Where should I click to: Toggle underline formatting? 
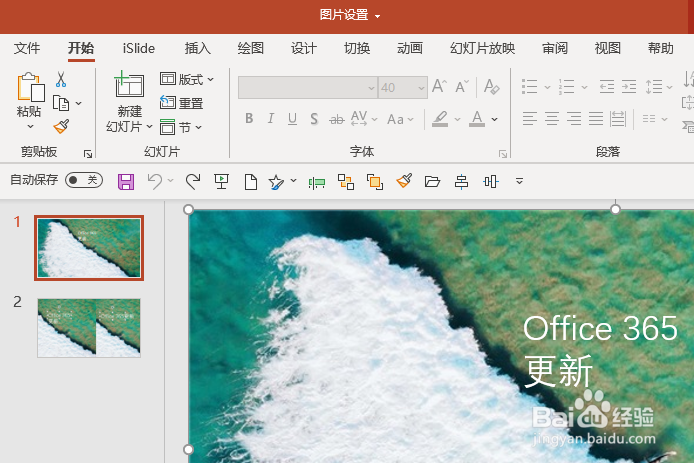click(x=292, y=119)
